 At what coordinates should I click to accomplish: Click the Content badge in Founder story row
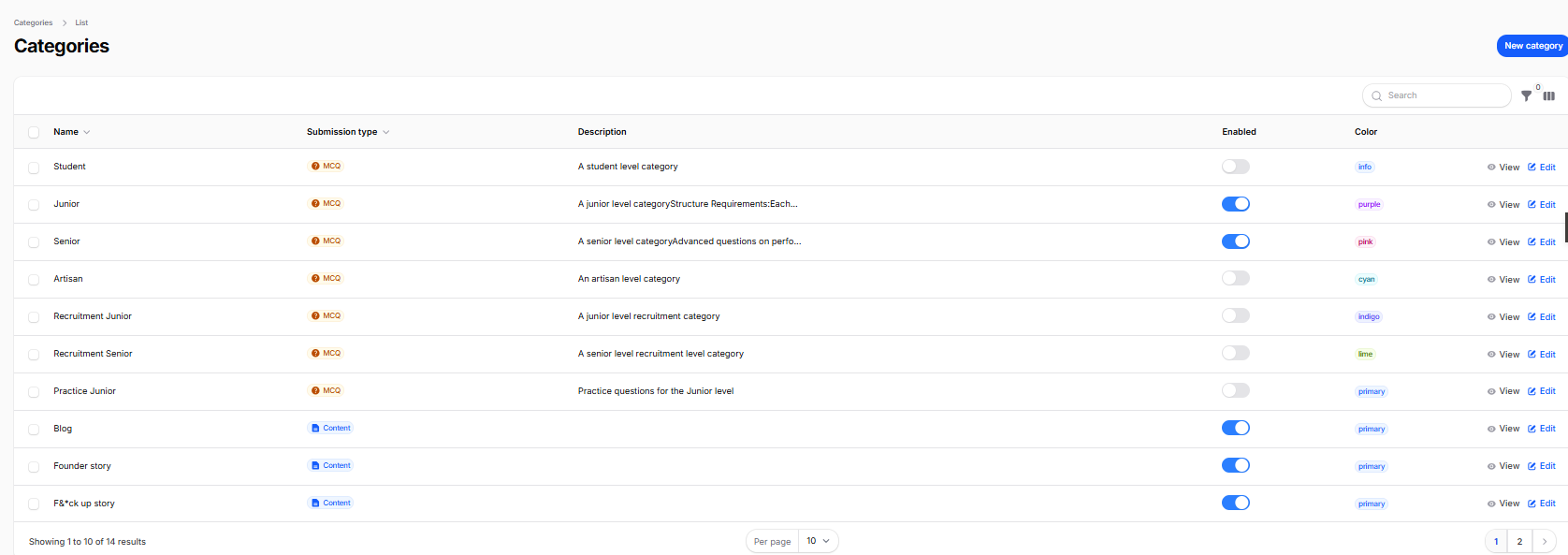tap(330, 465)
